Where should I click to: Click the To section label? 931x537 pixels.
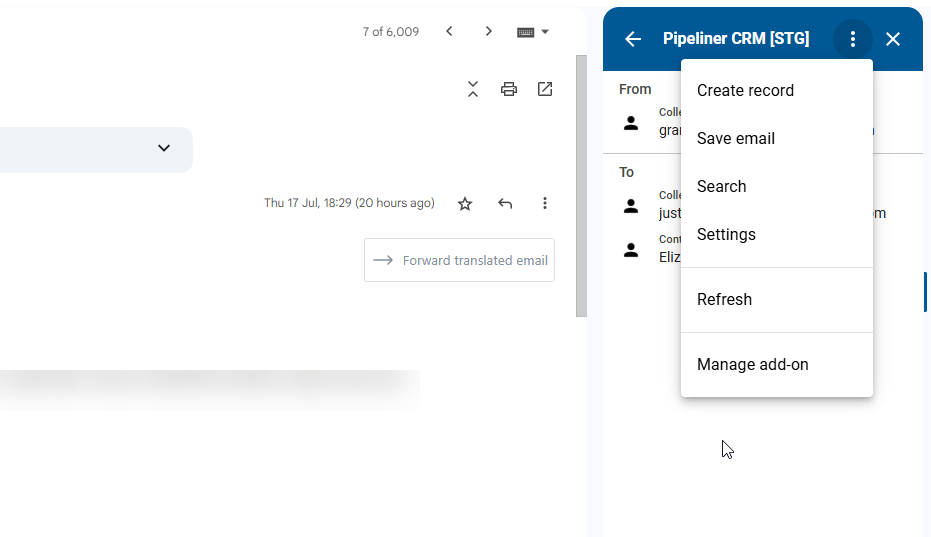[x=626, y=172]
